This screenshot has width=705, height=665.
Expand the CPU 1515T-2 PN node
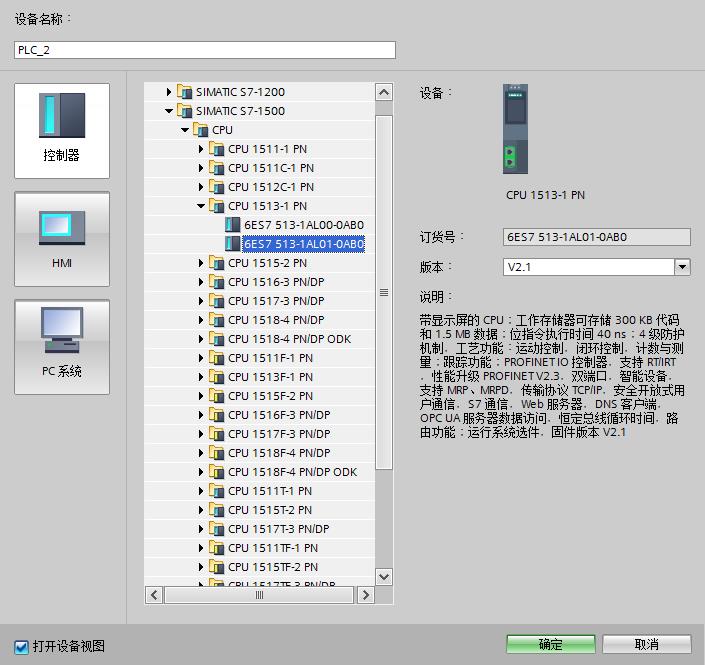tap(201, 510)
